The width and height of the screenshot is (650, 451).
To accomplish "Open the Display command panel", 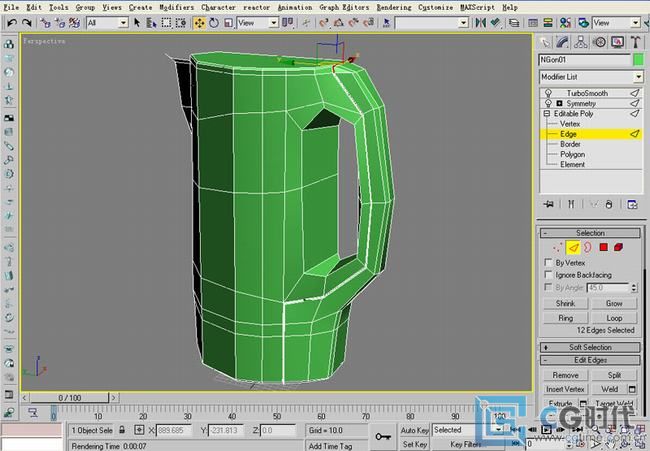I will pos(617,42).
